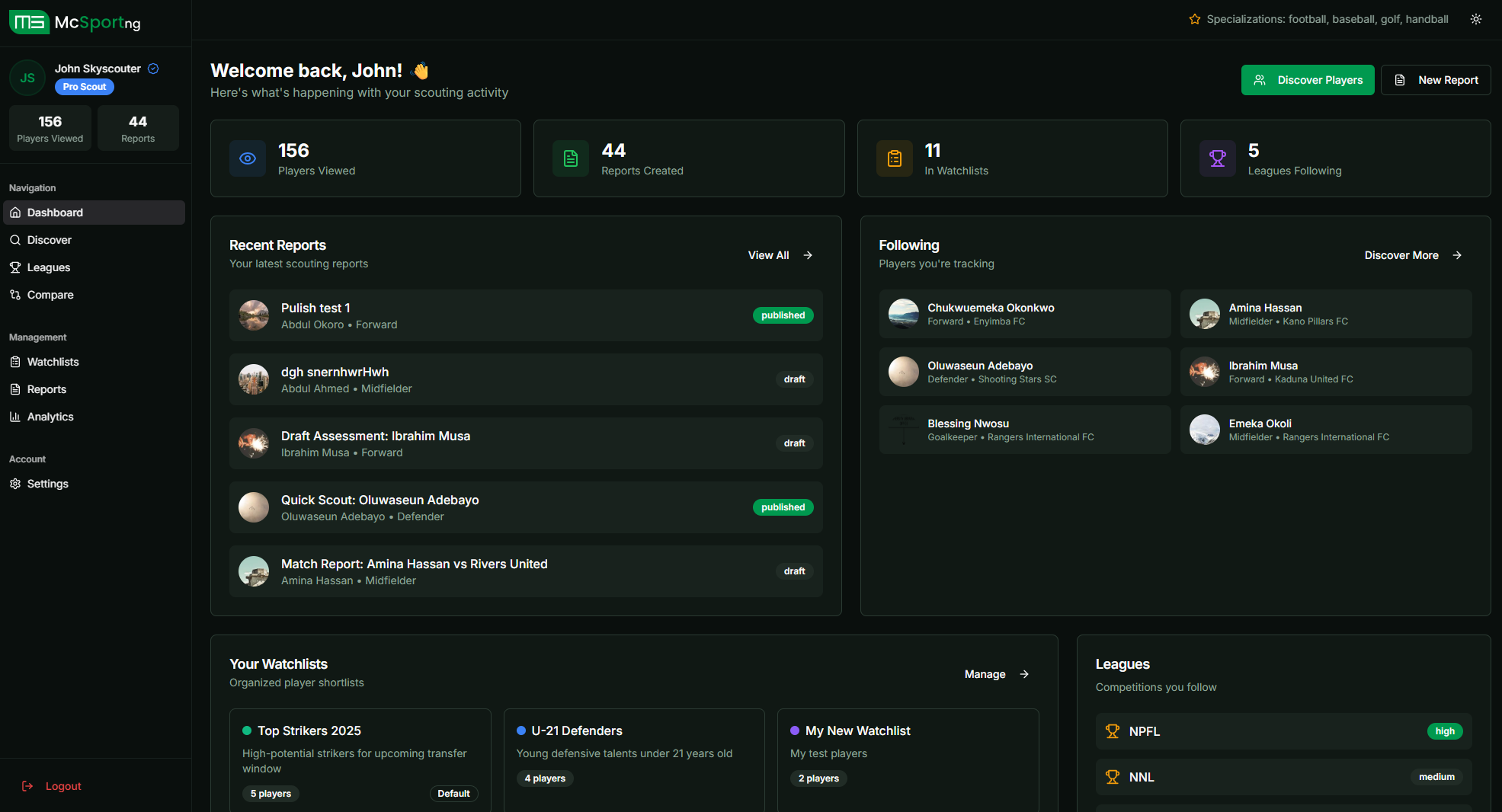The height and width of the screenshot is (812, 1502).
Task: Click the New Report button
Action: tap(1435, 80)
